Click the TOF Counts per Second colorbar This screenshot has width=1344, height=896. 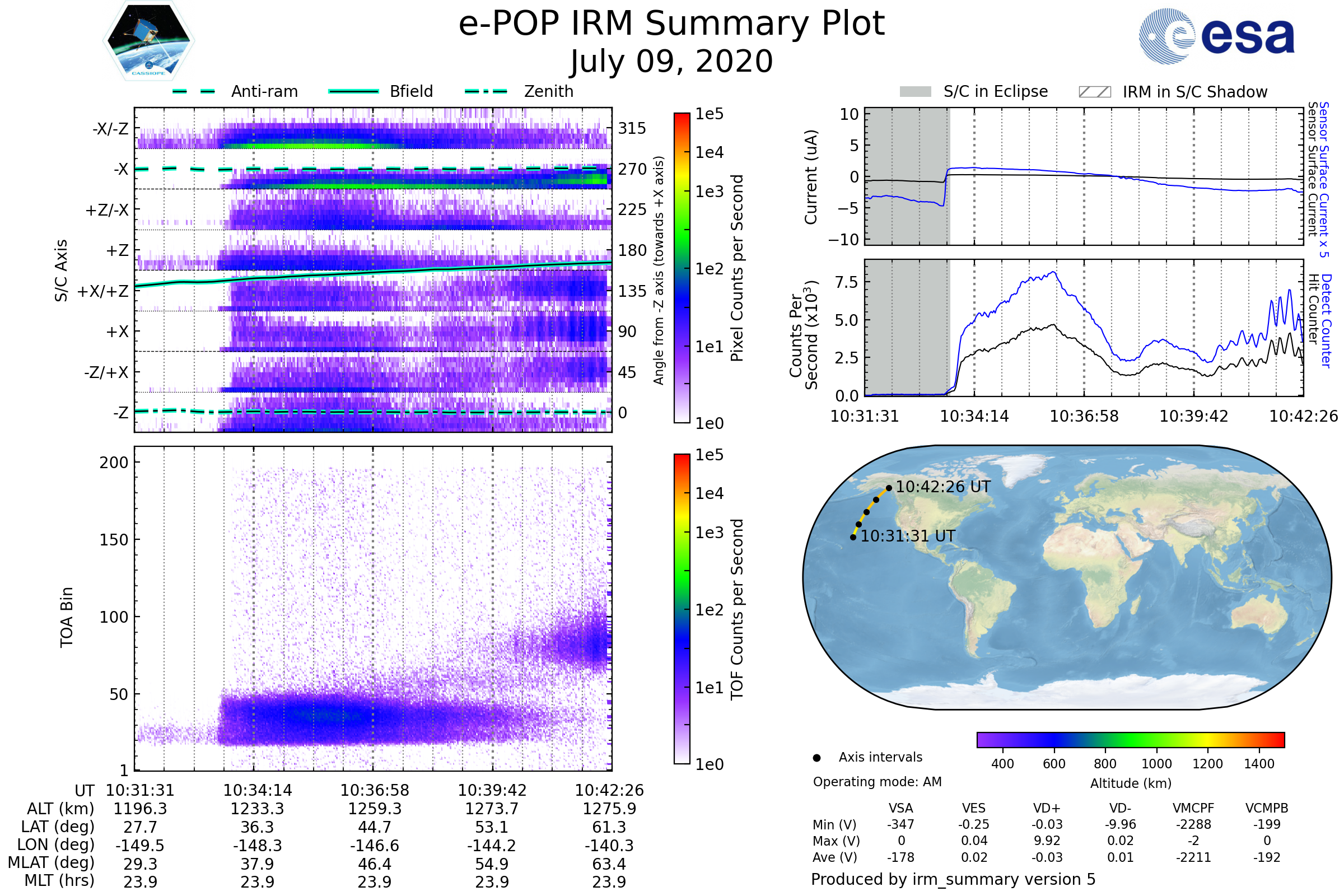pos(682,609)
